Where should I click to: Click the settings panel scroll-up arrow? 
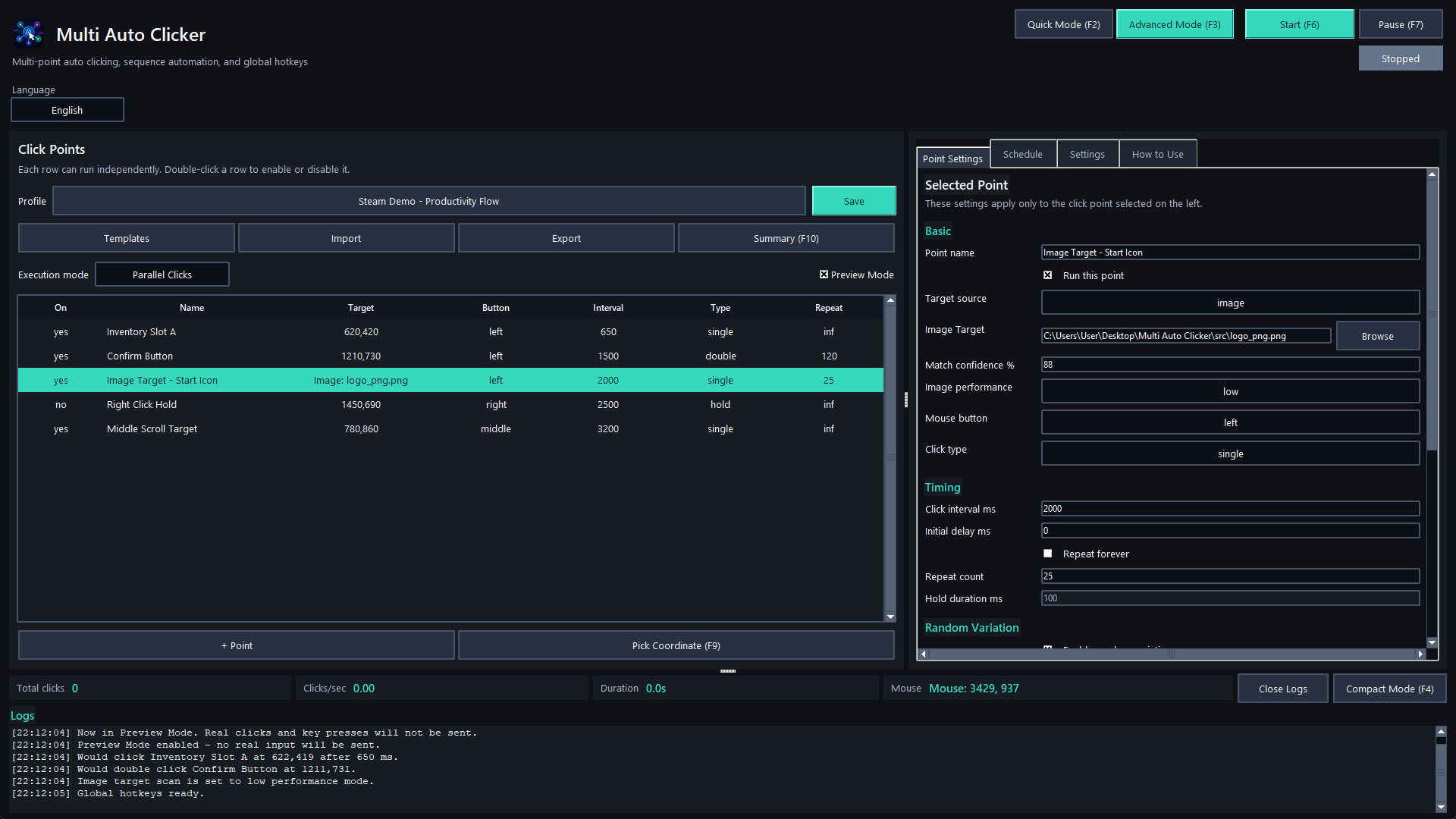point(1432,174)
